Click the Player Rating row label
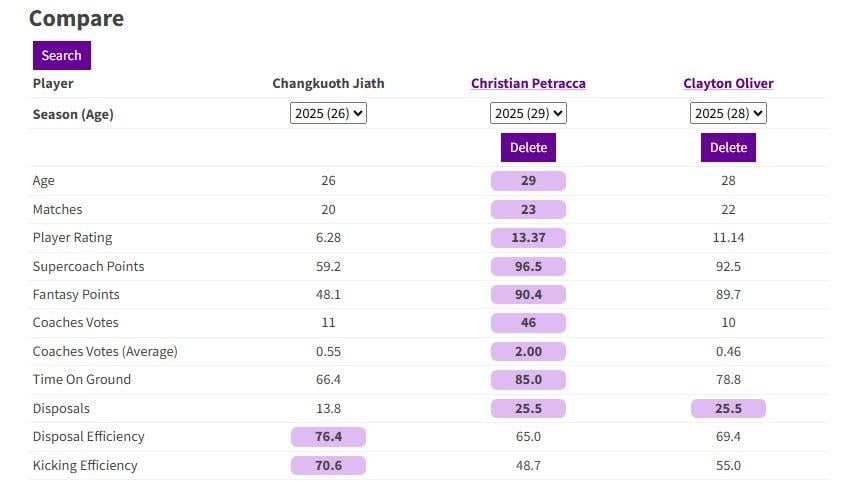Viewport: 862px width, 481px height. pyautogui.click(x=72, y=238)
